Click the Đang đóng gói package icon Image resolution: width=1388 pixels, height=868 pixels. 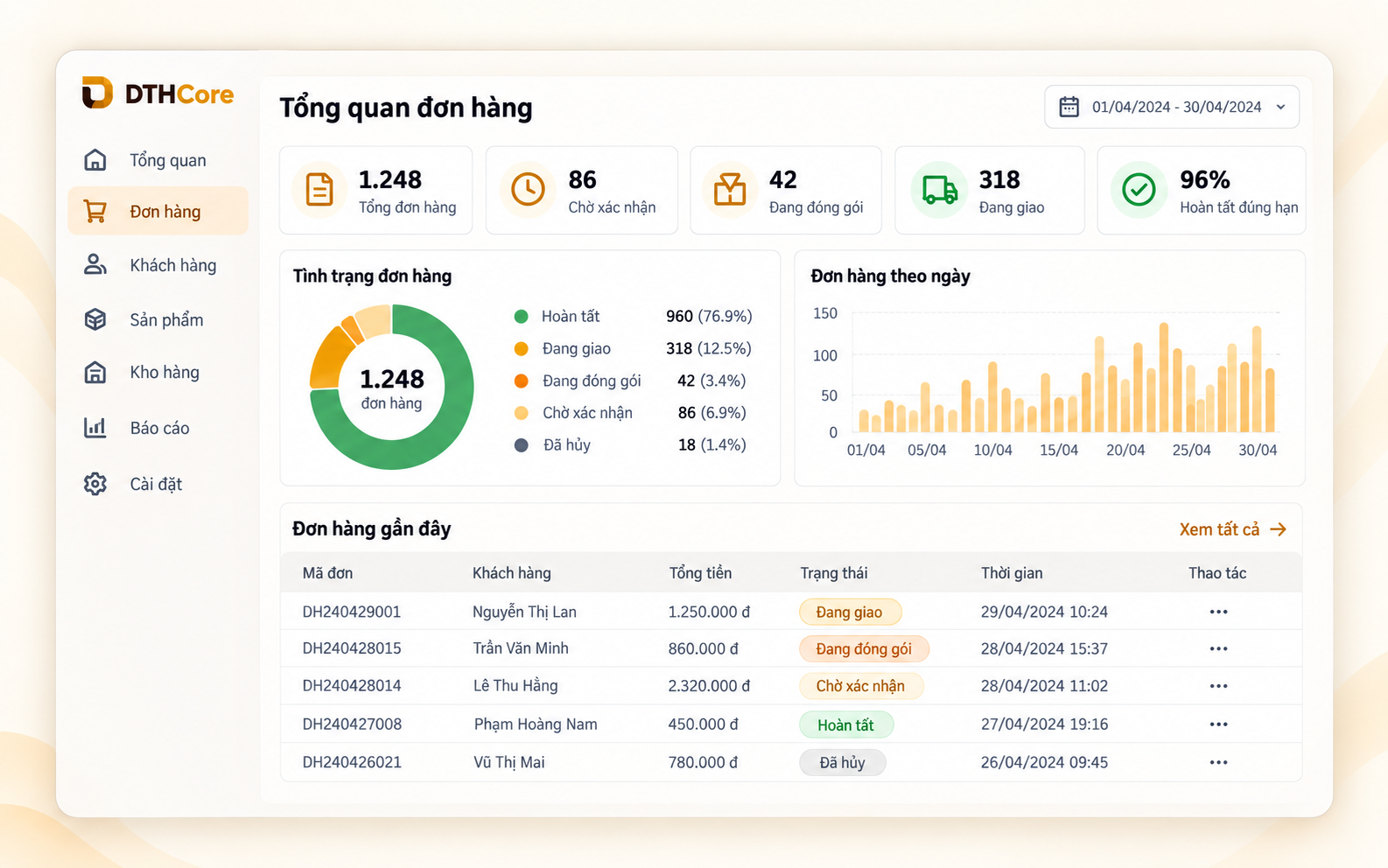pos(730,189)
